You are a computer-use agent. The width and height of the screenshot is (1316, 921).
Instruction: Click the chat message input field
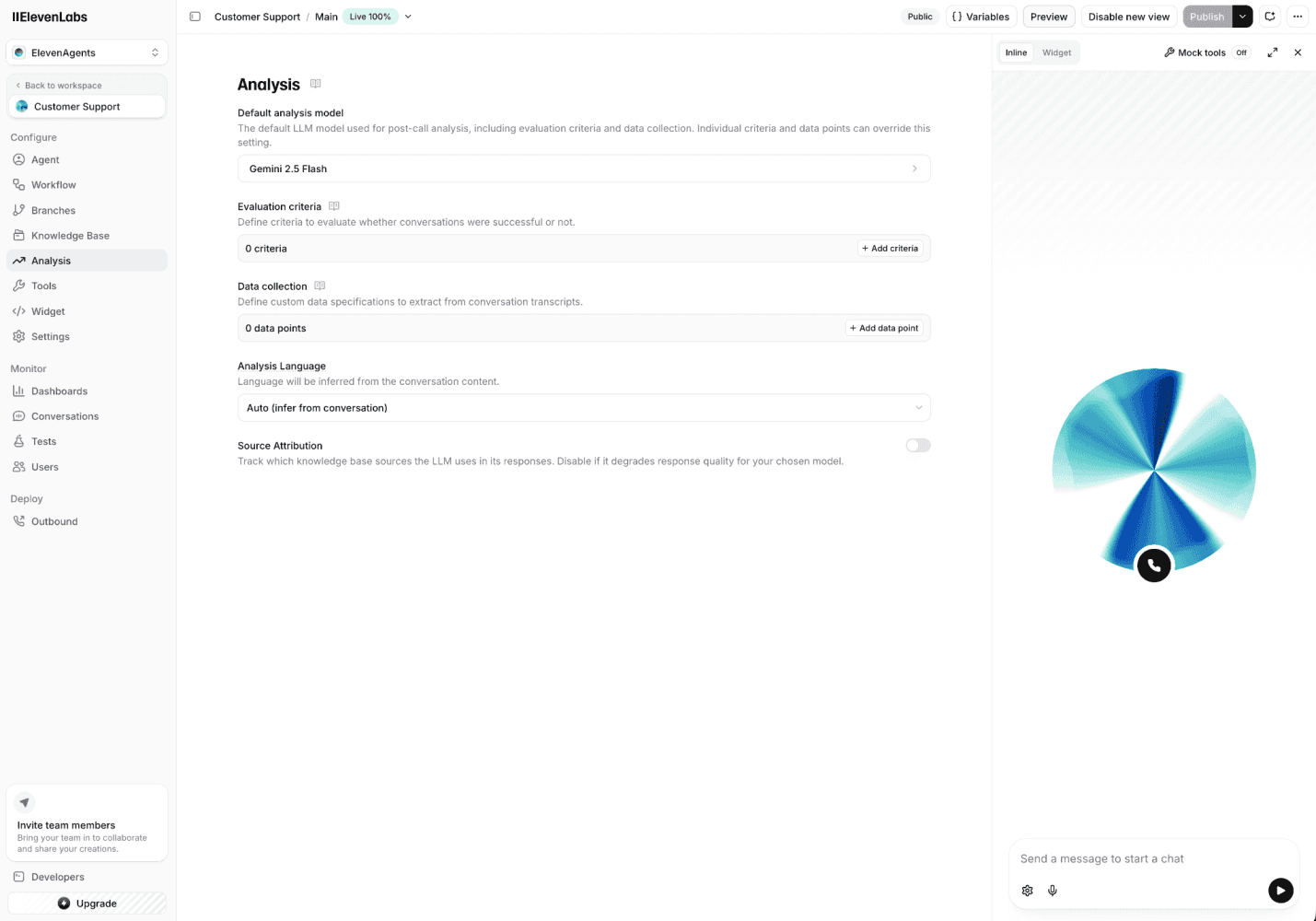point(1154,858)
